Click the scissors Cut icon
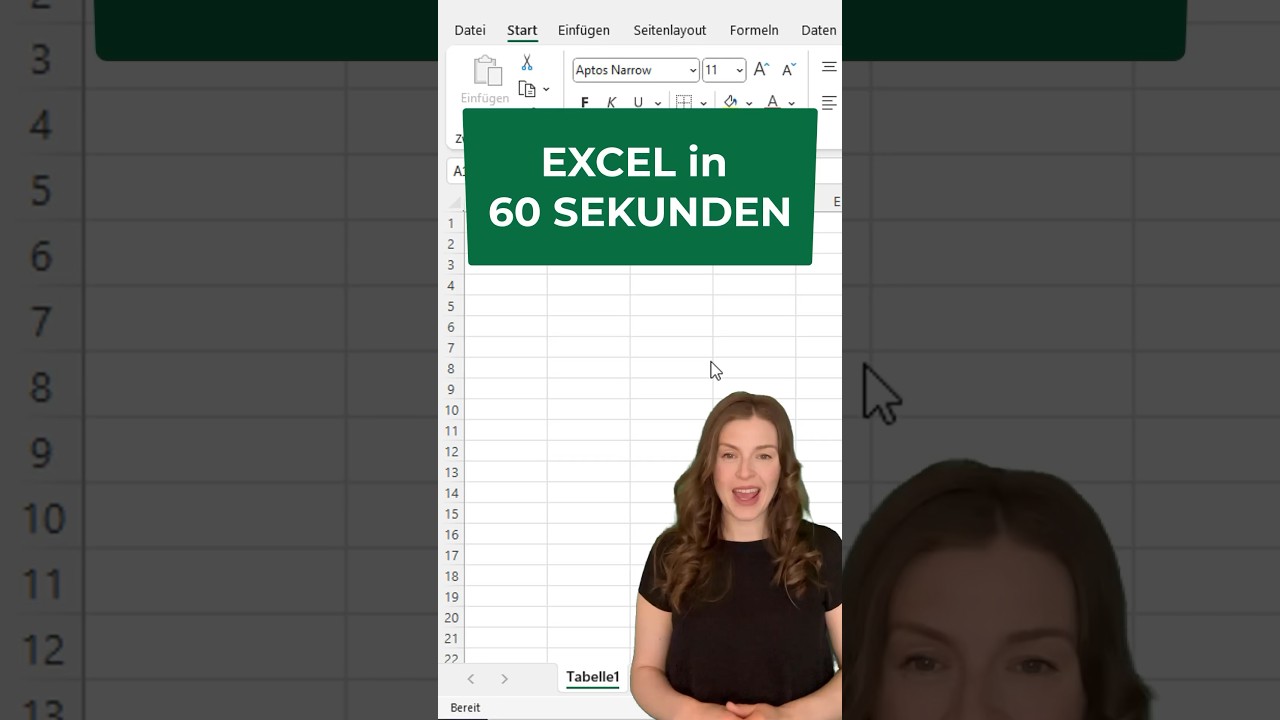 (x=527, y=63)
